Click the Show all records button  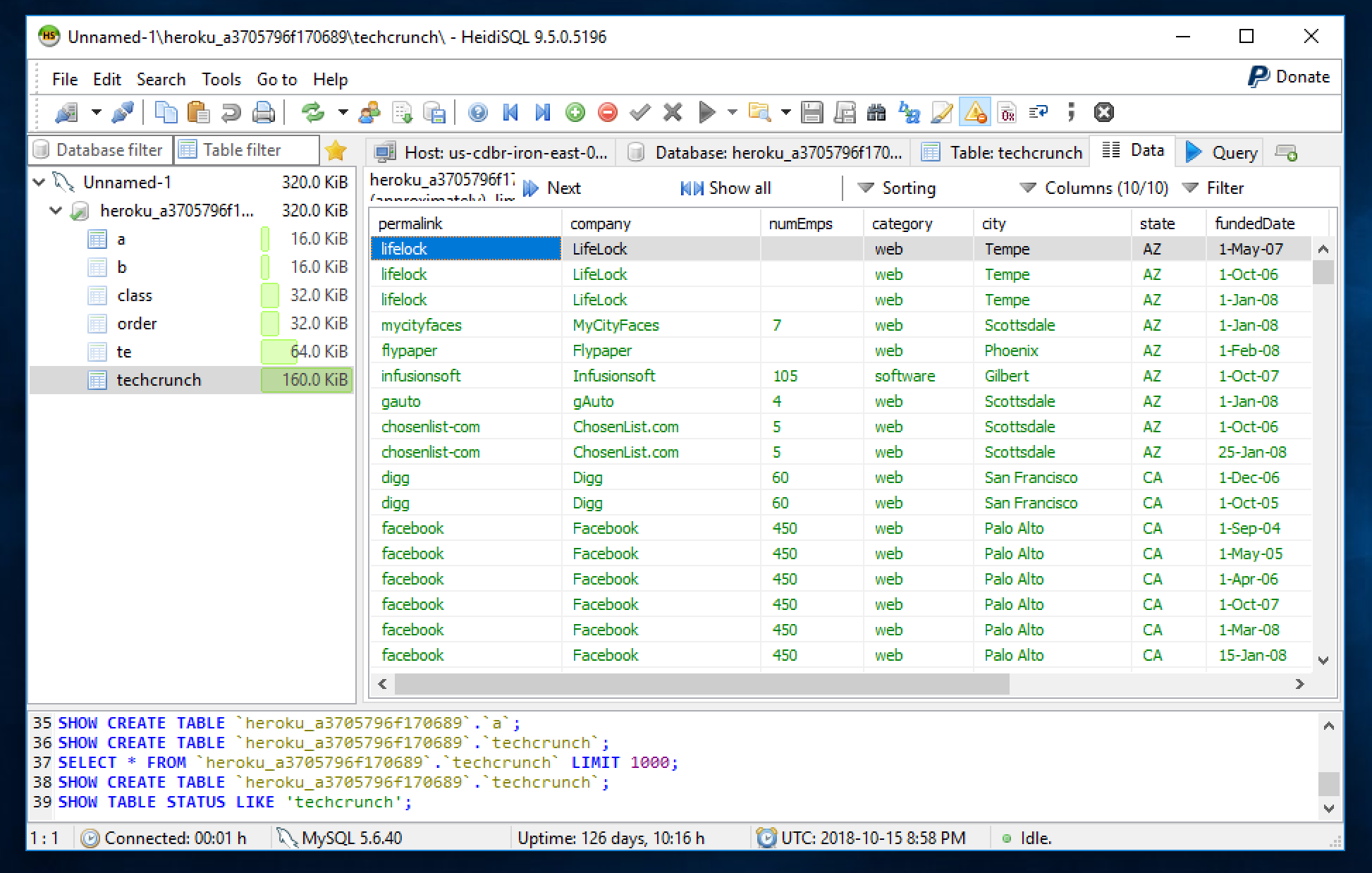coord(727,187)
